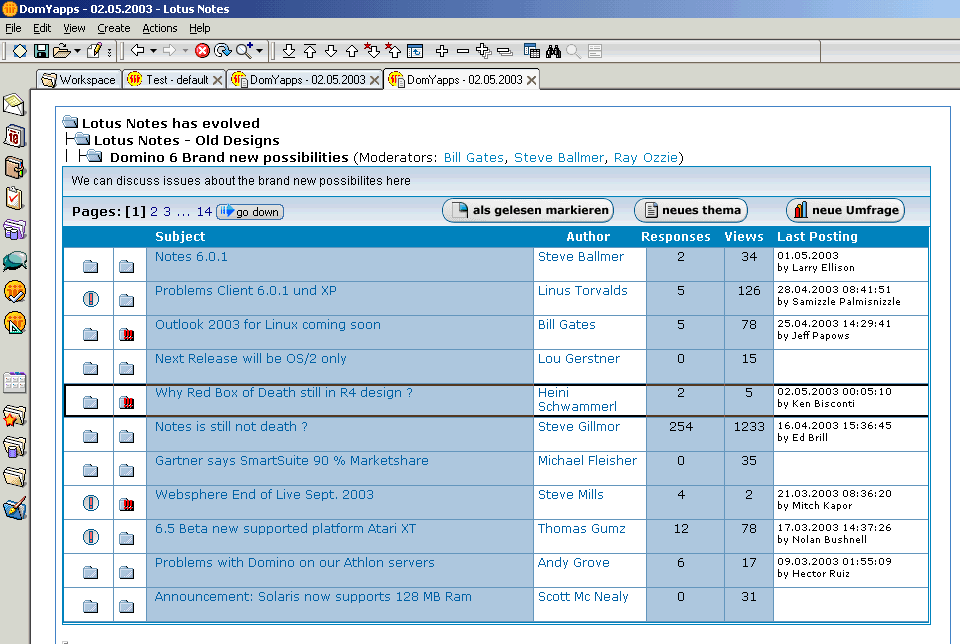Open 'Gartner says SmartSuite 90 % Marketshare' topic
Viewport: 960px width, 644px height.
291,460
